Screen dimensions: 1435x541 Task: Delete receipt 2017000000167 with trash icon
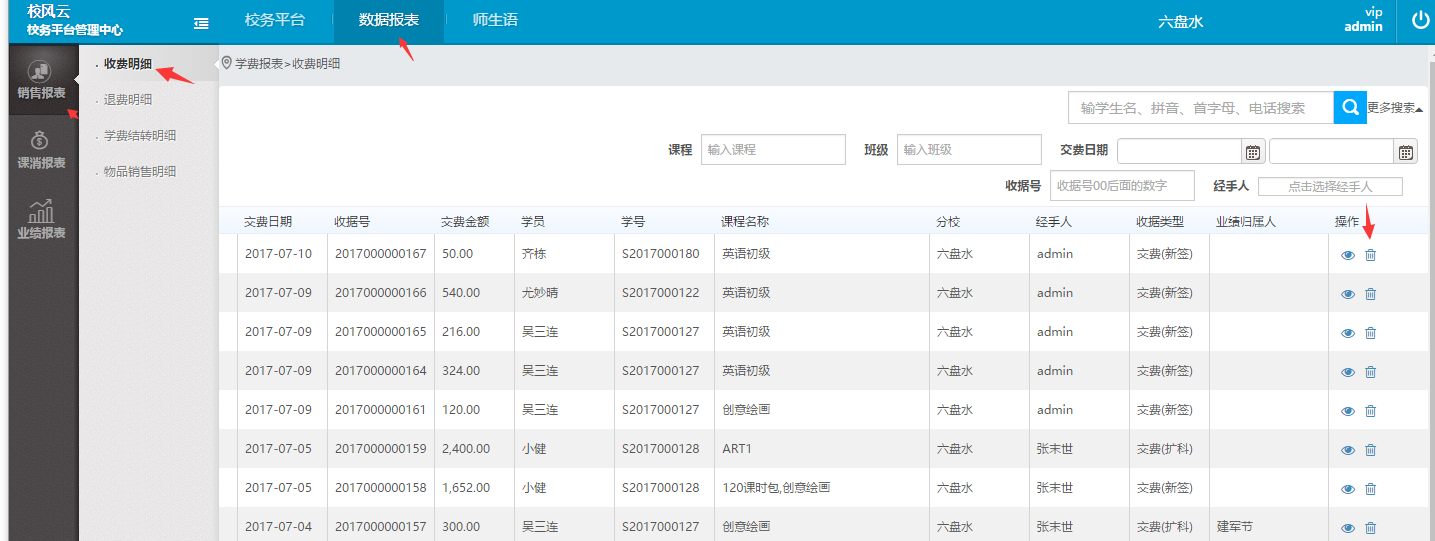1371,255
